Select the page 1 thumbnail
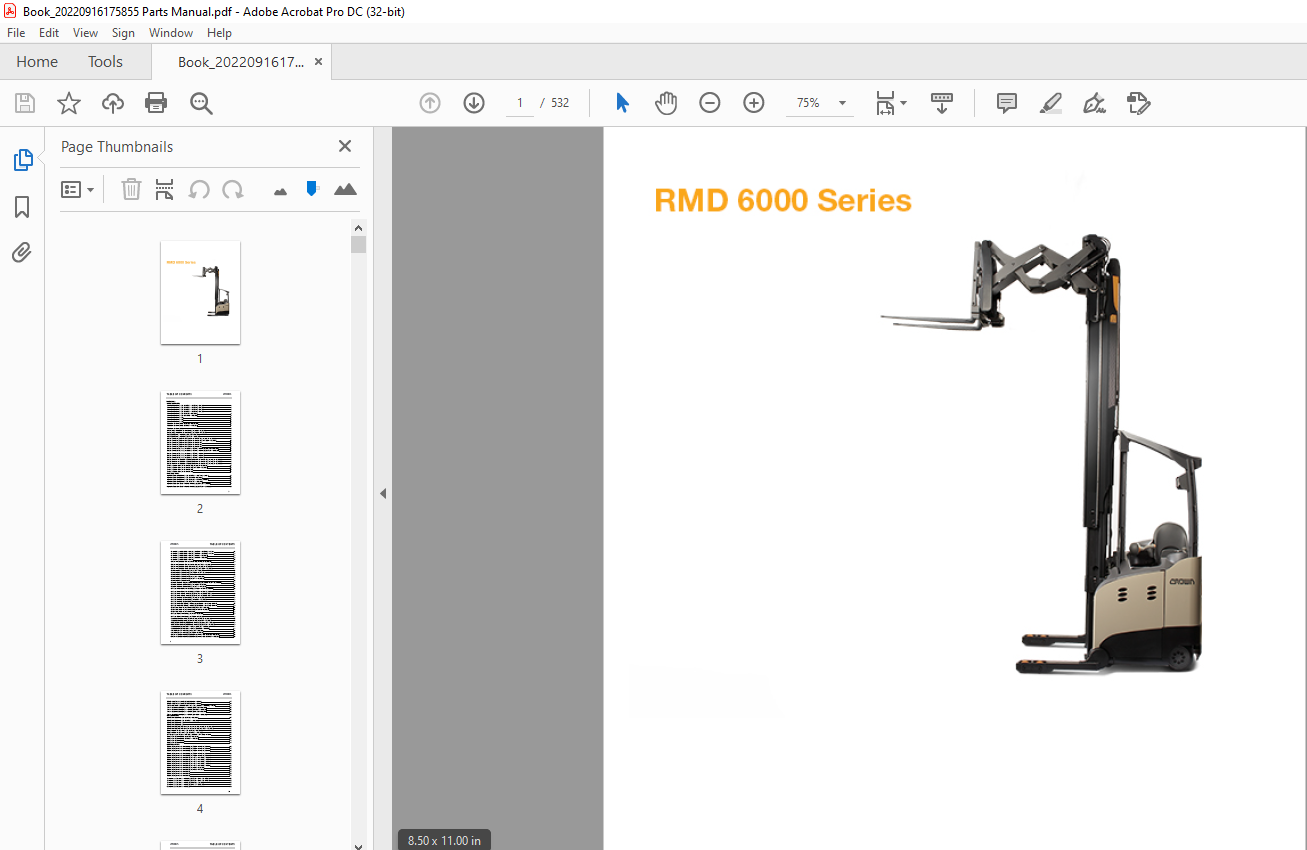 (200, 292)
